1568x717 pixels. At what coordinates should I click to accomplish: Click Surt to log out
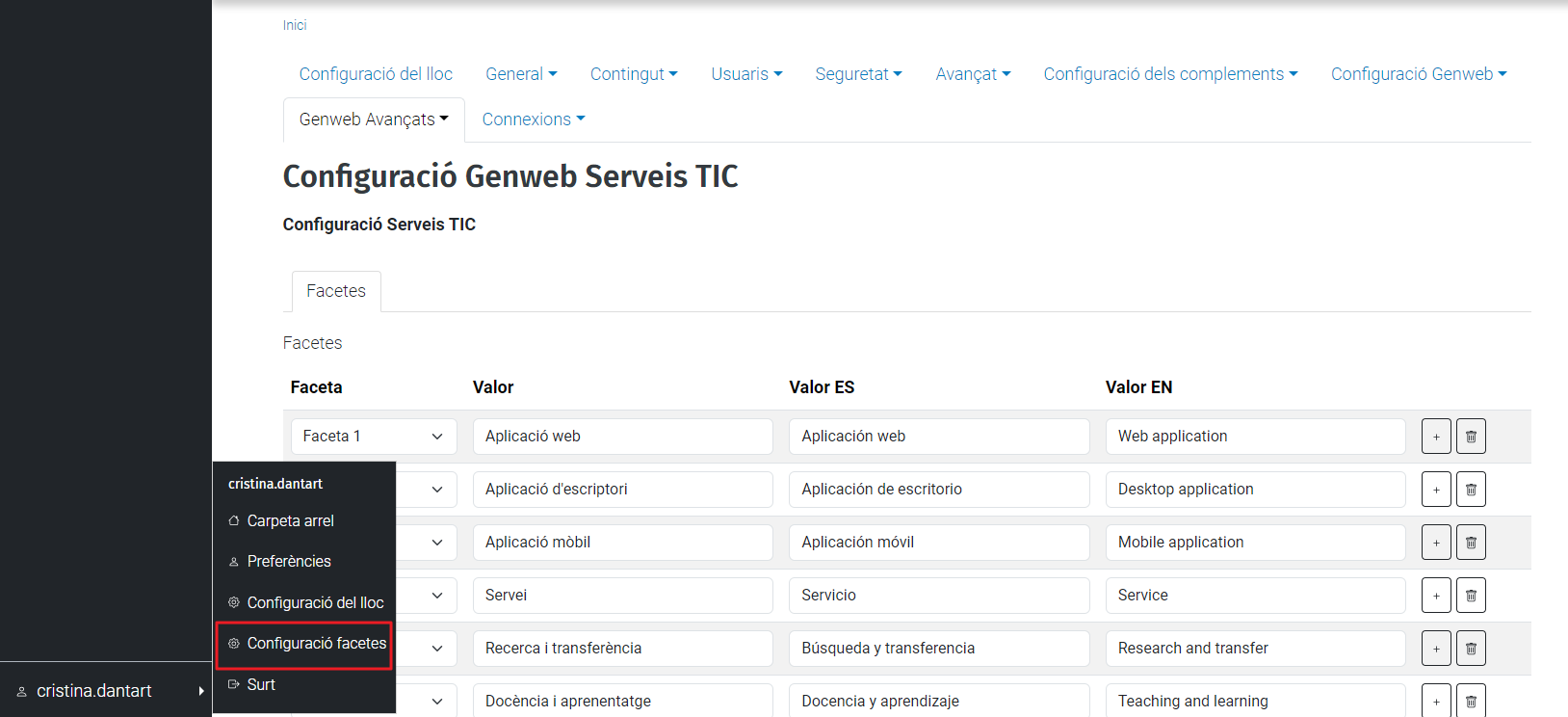(x=261, y=685)
